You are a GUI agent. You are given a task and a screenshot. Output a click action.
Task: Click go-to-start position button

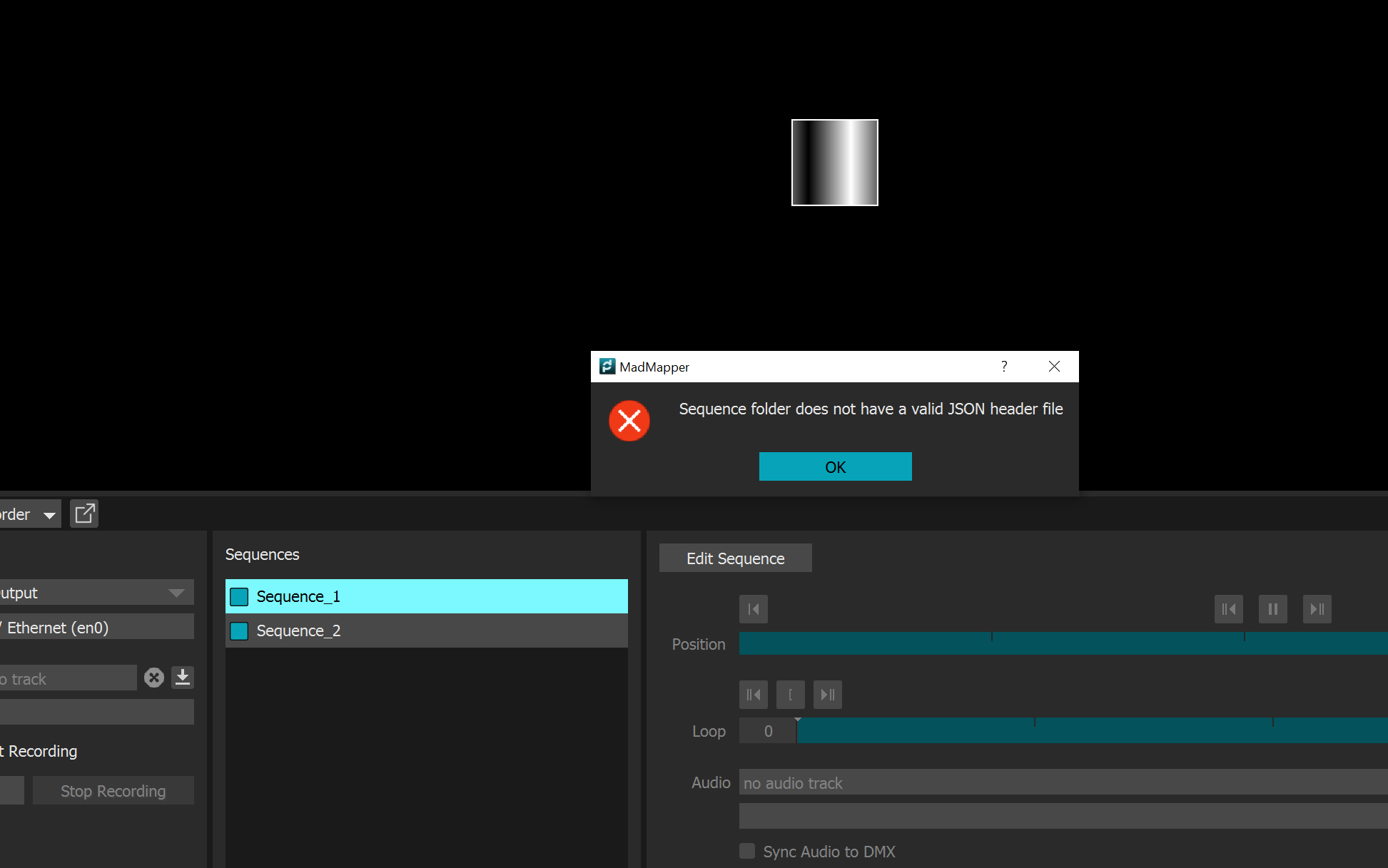click(753, 609)
